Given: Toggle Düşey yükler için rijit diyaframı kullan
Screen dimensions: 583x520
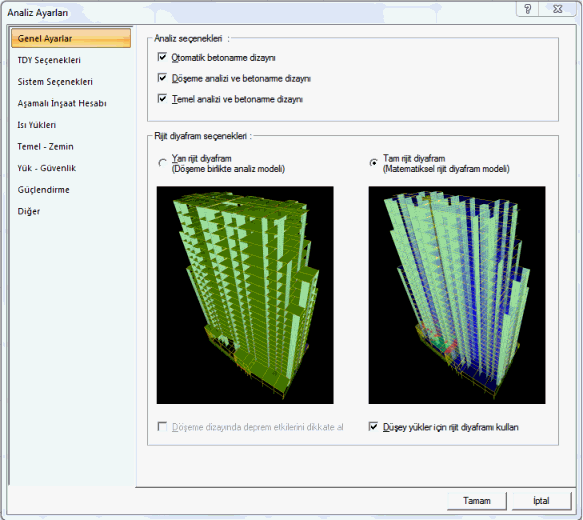Looking at the screenshot, I should (x=373, y=427).
